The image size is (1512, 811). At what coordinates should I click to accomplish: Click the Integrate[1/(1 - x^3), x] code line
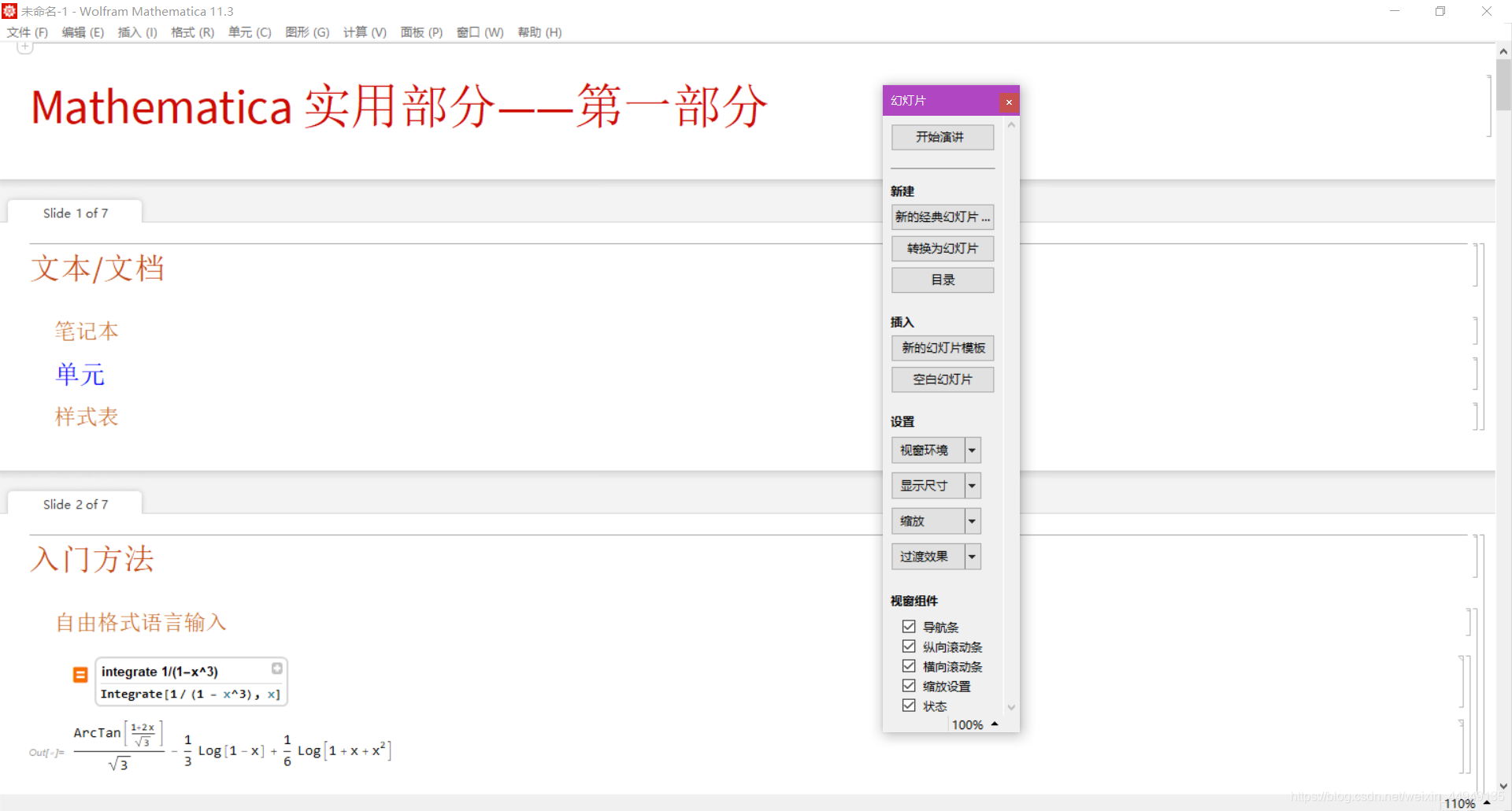point(191,694)
